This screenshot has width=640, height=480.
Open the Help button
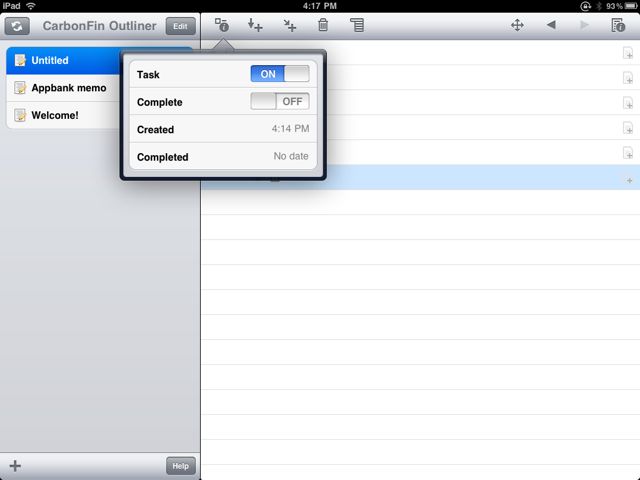(x=180, y=466)
